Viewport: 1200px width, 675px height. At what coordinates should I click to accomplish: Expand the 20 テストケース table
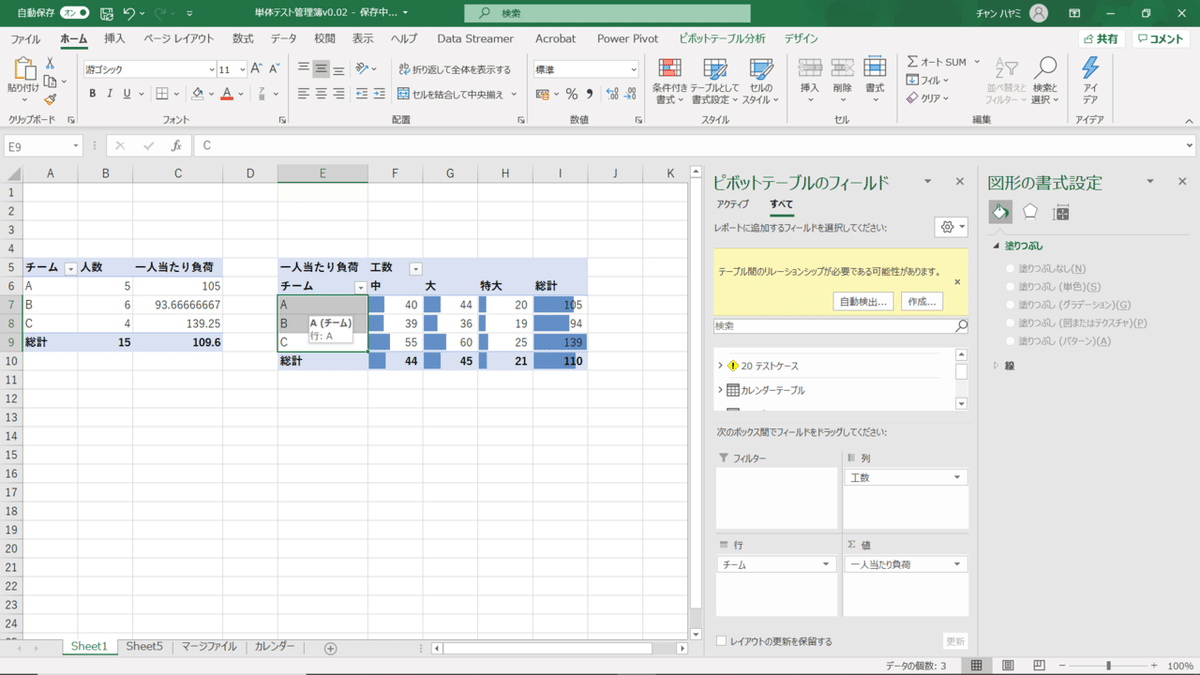[x=720, y=366]
